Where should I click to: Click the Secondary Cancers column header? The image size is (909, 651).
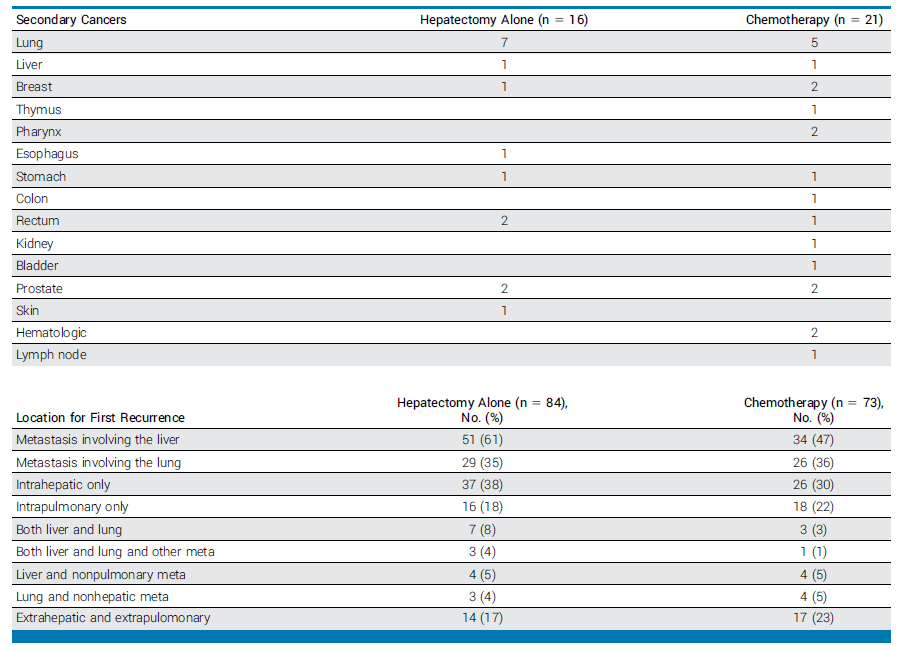[71, 20]
